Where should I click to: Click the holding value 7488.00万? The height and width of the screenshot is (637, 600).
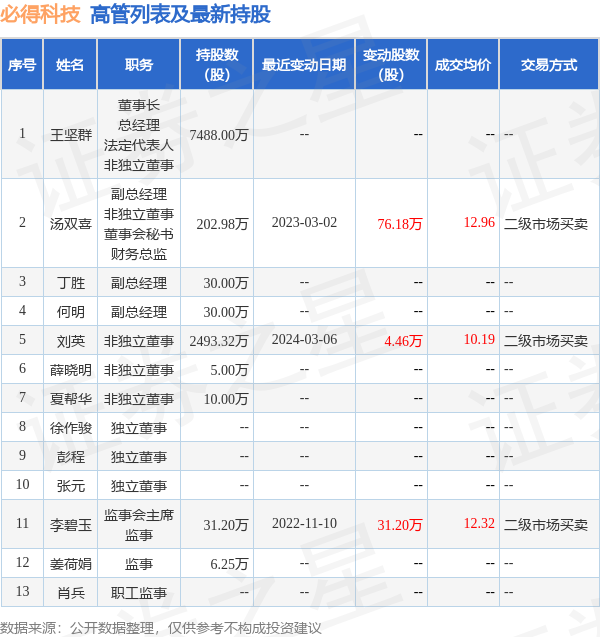(x=219, y=134)
